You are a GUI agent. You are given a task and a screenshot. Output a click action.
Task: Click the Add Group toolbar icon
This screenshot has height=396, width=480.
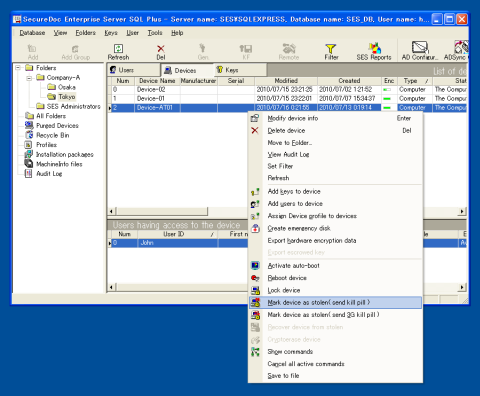[x=75, y=49]
